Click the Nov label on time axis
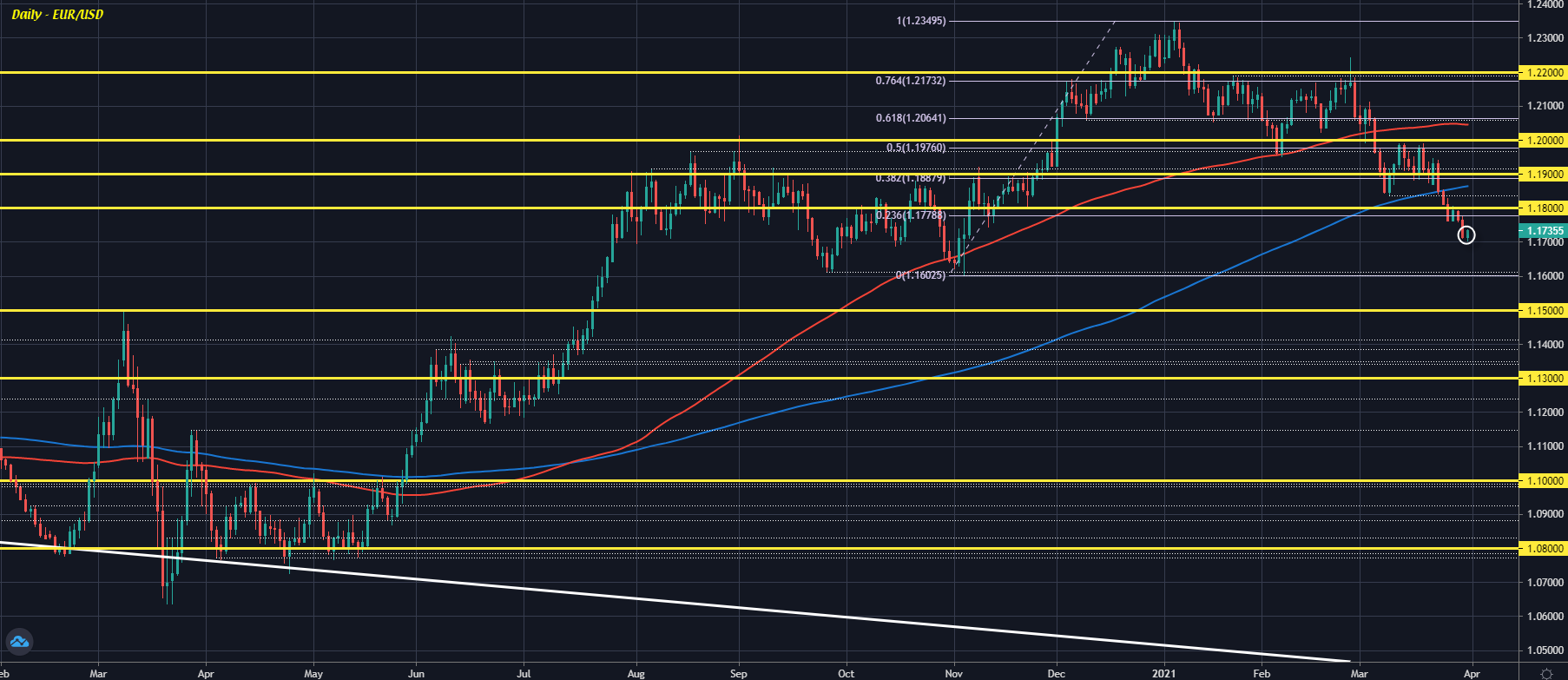1568x680 pixels. pyautogui.click(x=954, y=673)
